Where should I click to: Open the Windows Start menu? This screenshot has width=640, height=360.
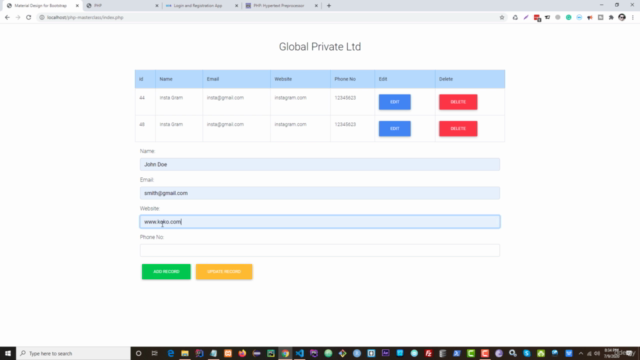click(x=8, y=353)
